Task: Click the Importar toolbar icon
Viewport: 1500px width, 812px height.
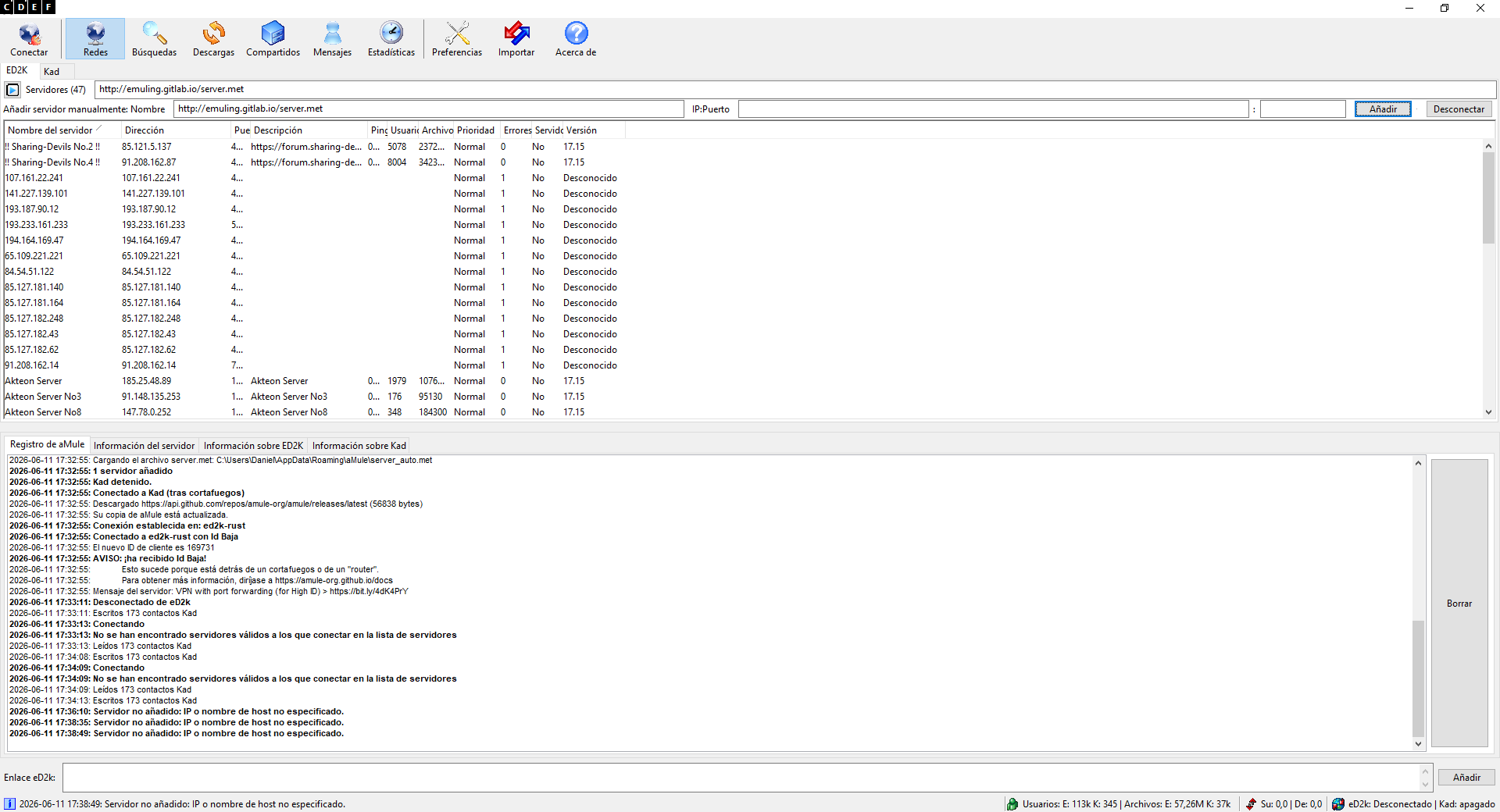Action: (516, 39)
